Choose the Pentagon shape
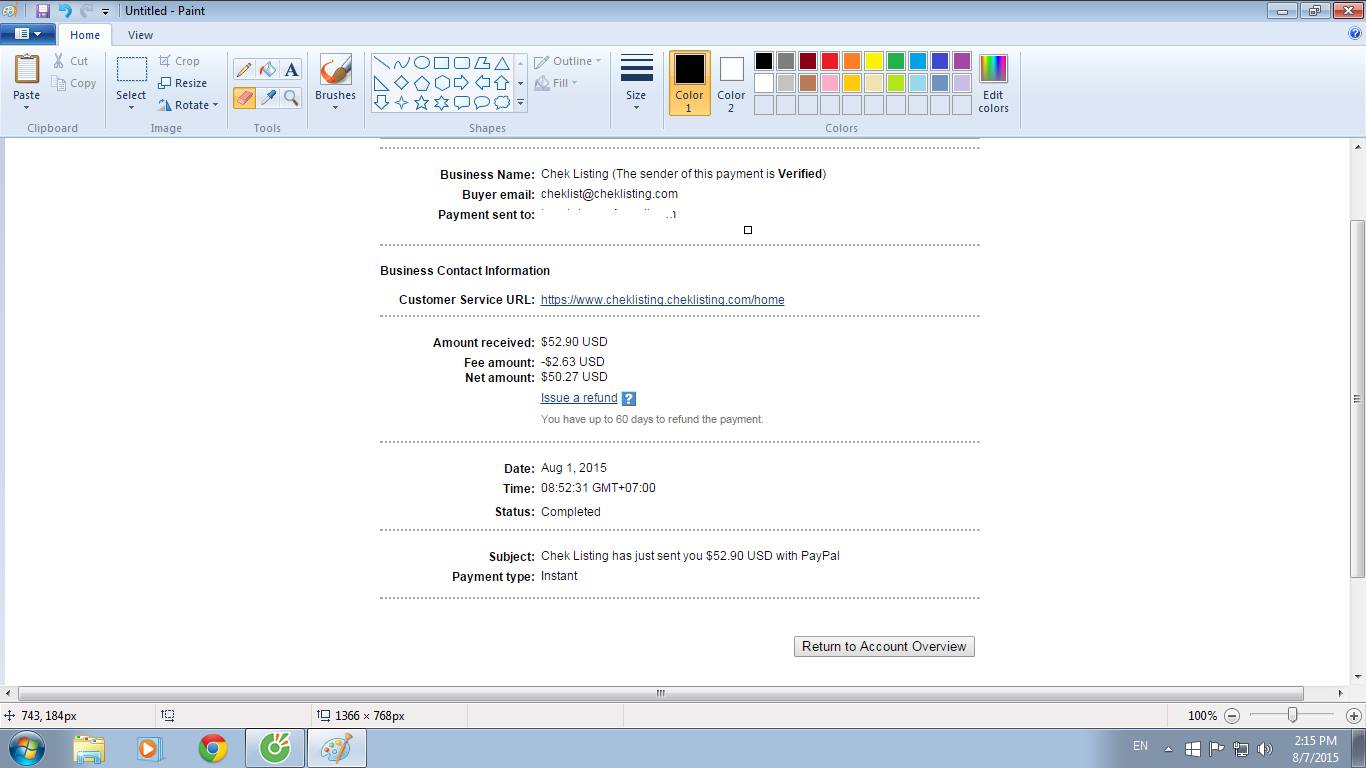Viewport: 1366px width, 768px height. 421,83
